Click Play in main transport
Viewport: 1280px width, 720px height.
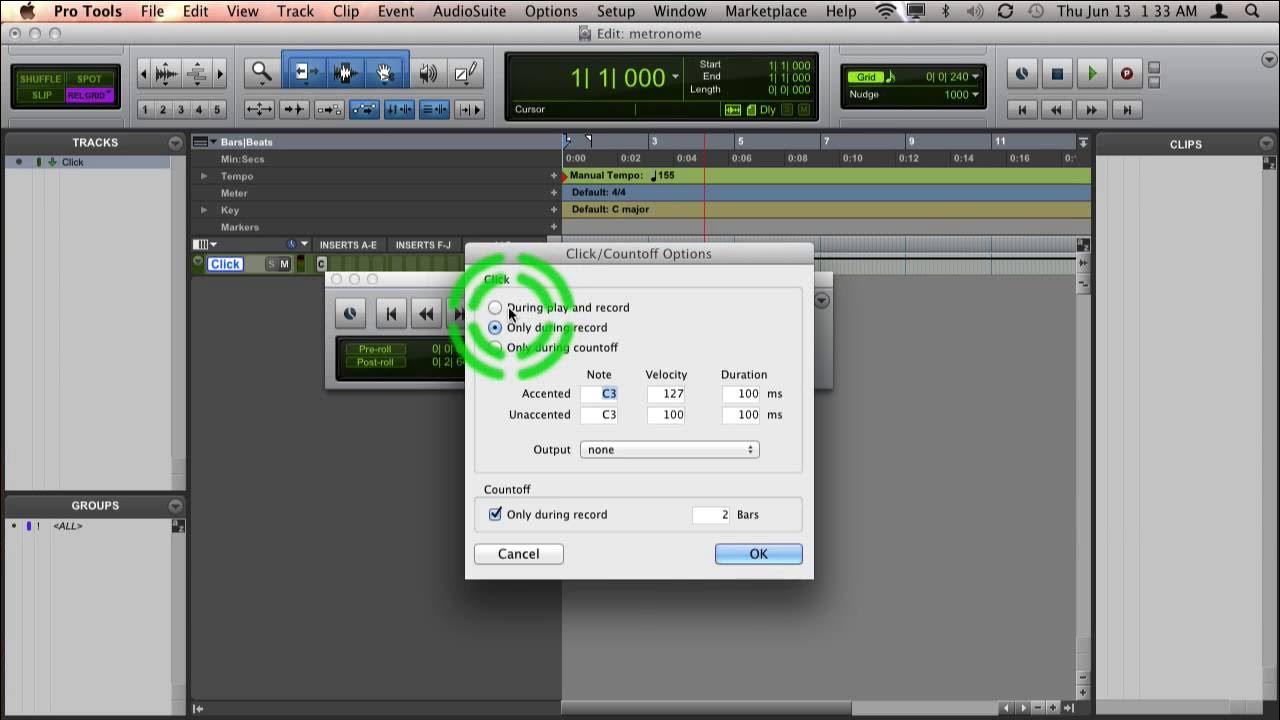click(x=1092, y=73)
